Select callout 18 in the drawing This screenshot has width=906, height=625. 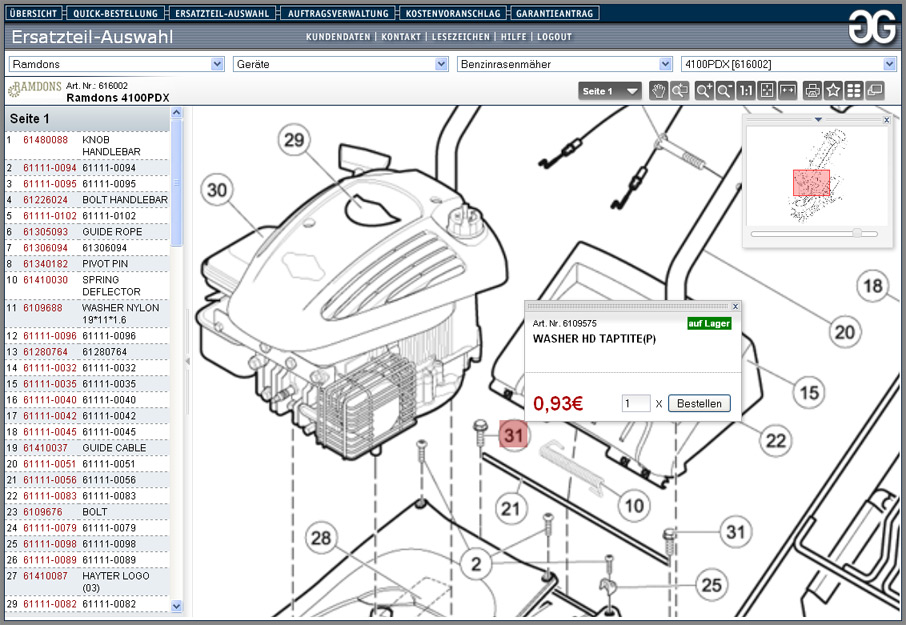click(872, 285)
